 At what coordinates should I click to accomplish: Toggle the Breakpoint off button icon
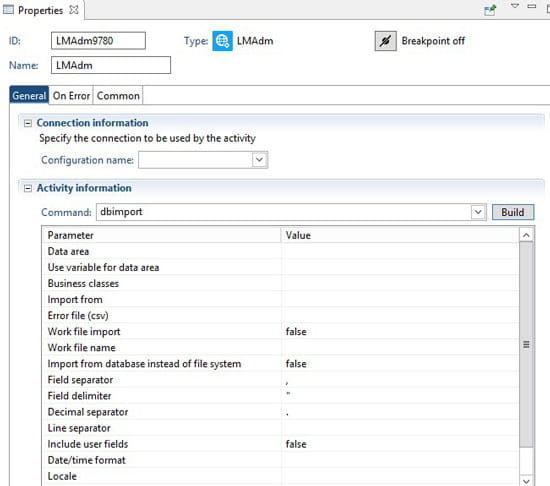385,41
